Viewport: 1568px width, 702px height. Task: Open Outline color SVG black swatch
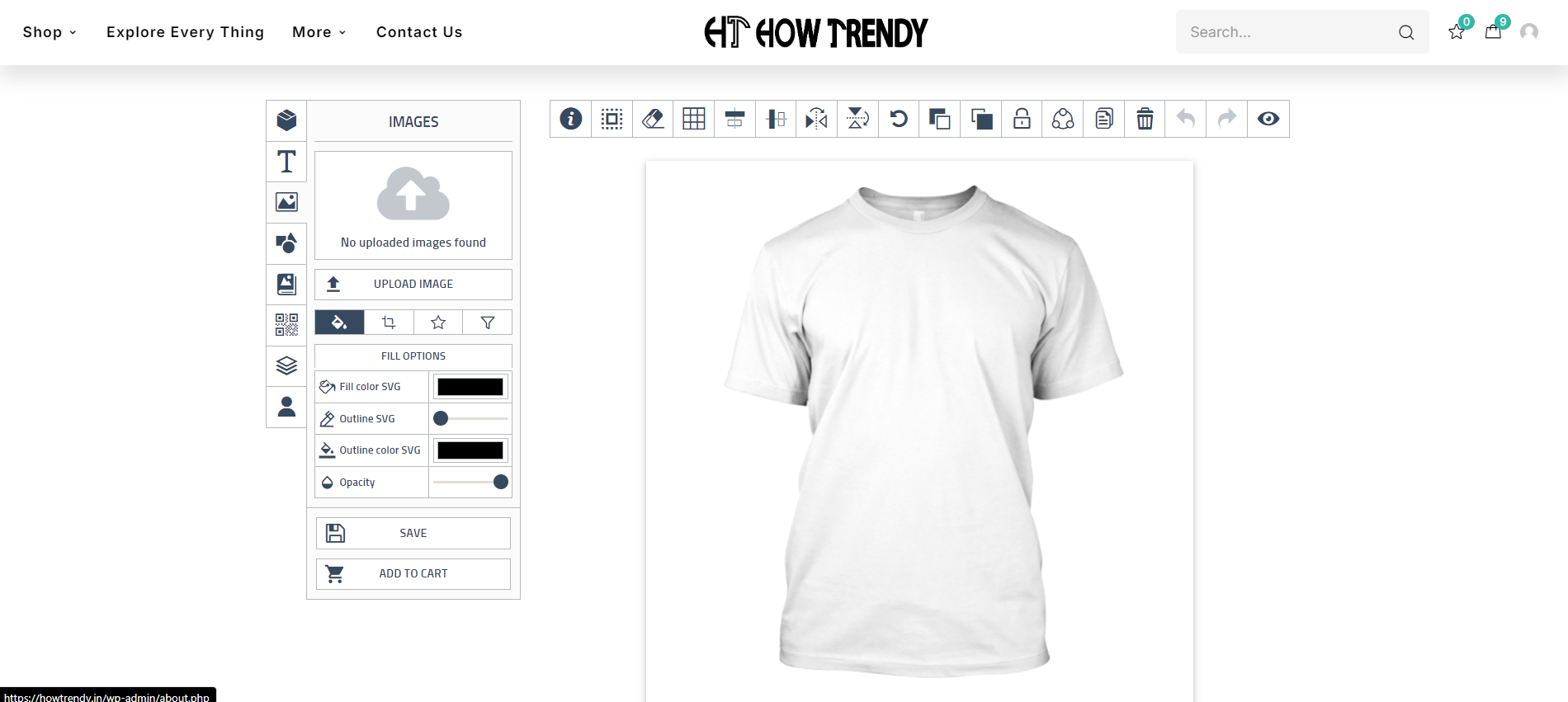pyautogui.click(x=470, y=450)
